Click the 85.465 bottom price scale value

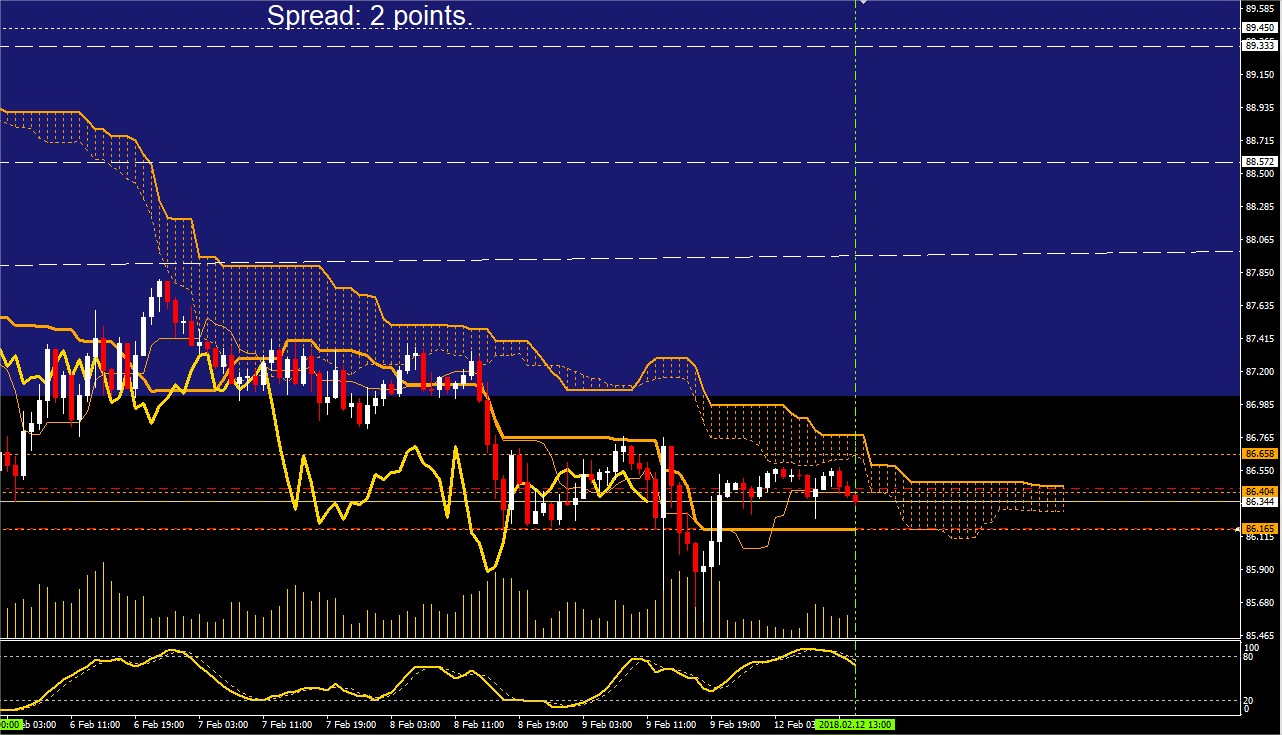(x=1259, y=635)
